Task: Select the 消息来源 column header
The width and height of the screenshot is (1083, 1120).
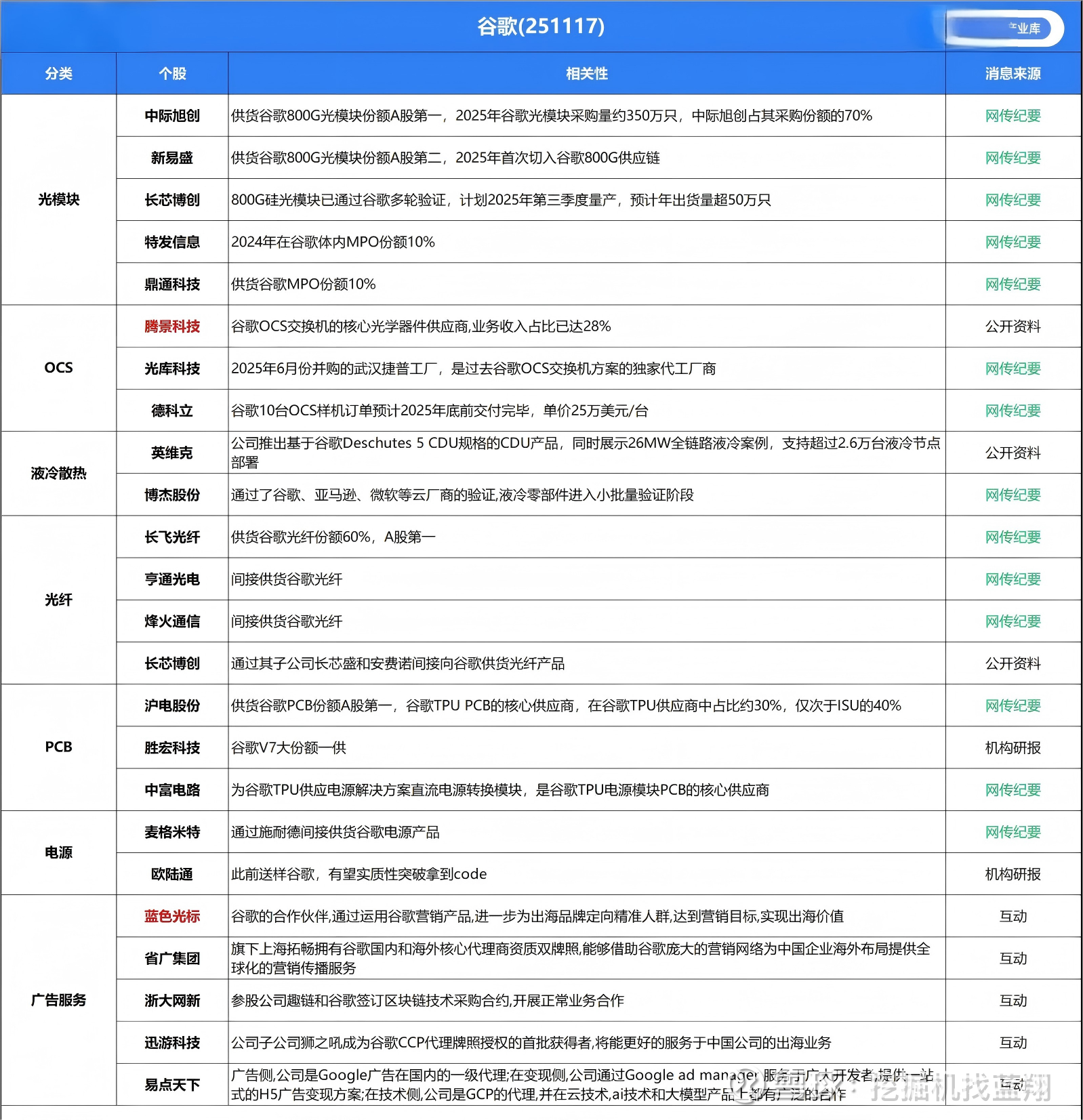Action: [1013, 74]
